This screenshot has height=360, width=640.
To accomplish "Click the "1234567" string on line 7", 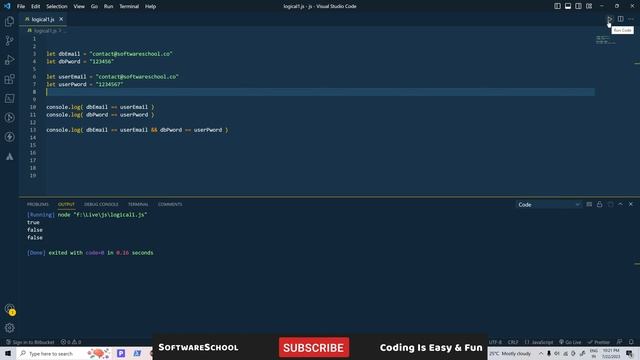I will (x=109, y=84).
